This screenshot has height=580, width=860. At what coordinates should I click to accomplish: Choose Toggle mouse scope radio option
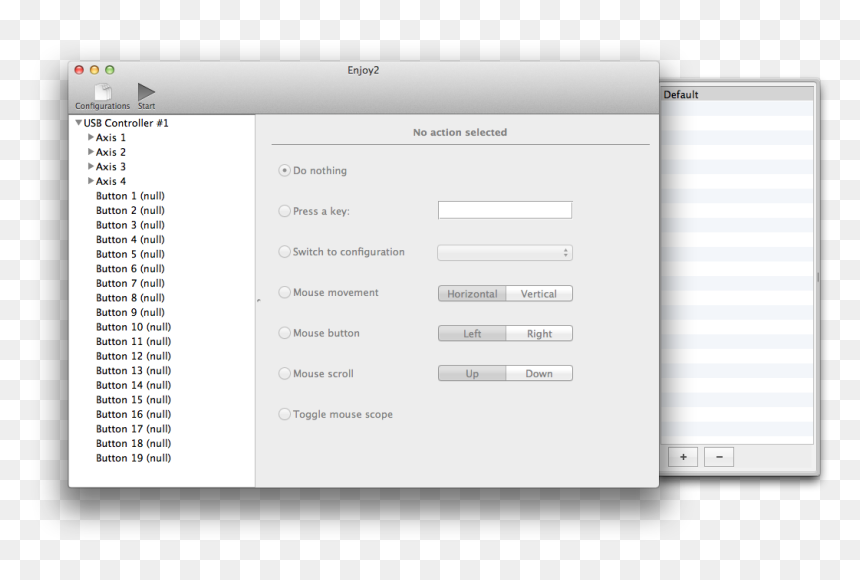click(x=284, y=414)
